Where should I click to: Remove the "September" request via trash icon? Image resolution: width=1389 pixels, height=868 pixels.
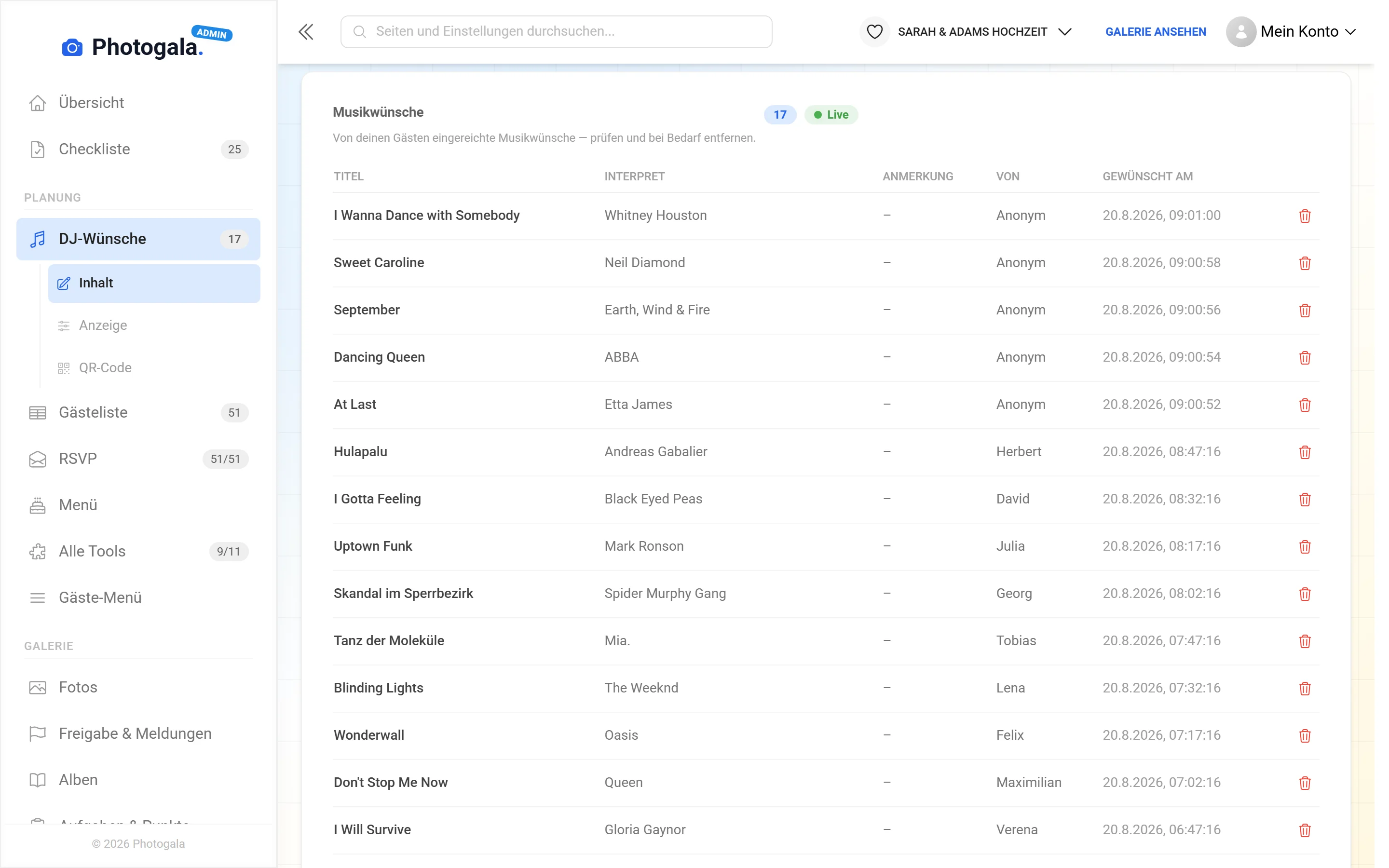click(x=1305, y=310)
